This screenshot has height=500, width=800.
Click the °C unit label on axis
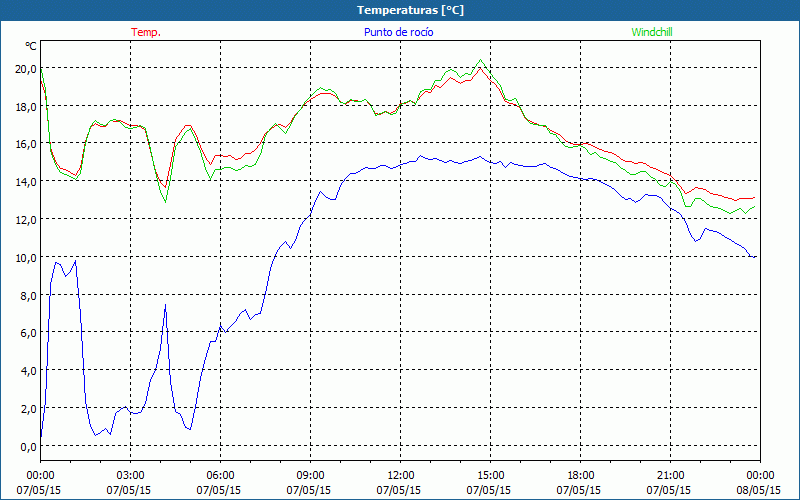[x=31, y=46]
